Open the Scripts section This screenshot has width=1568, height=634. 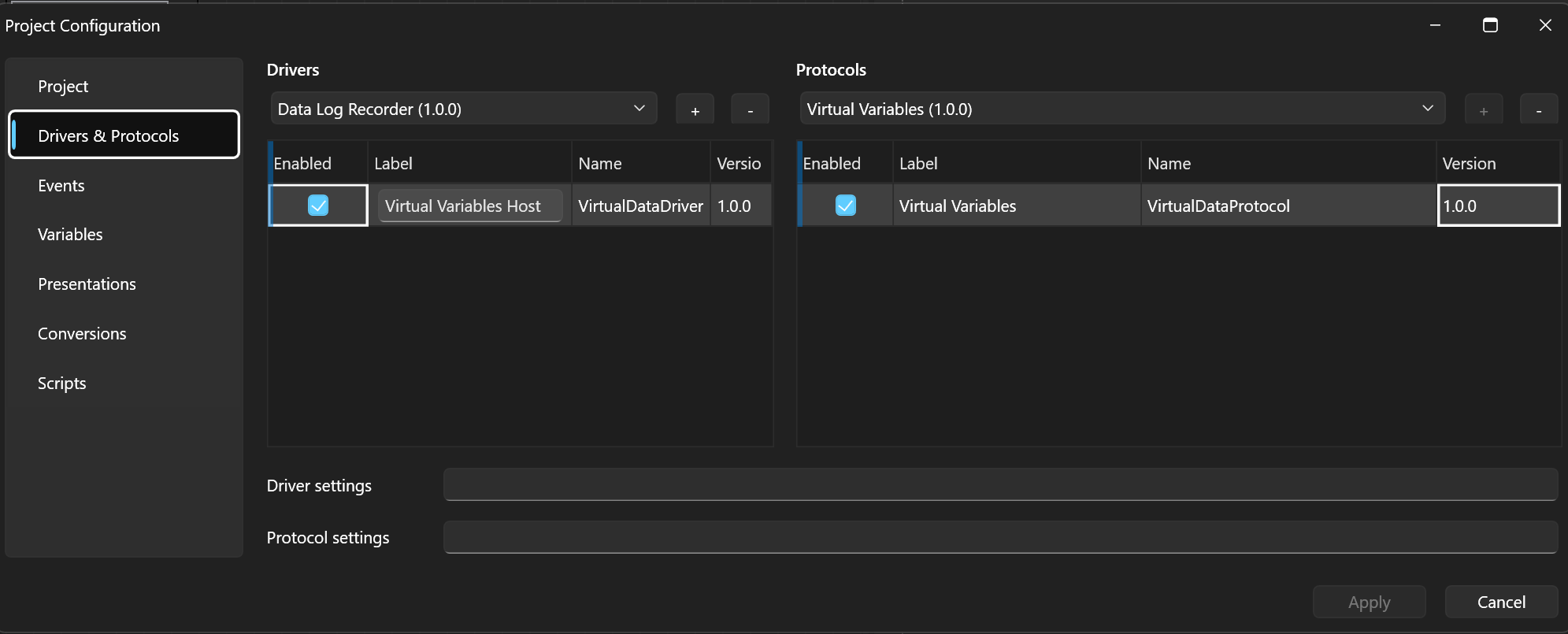[x=124, y=384]
